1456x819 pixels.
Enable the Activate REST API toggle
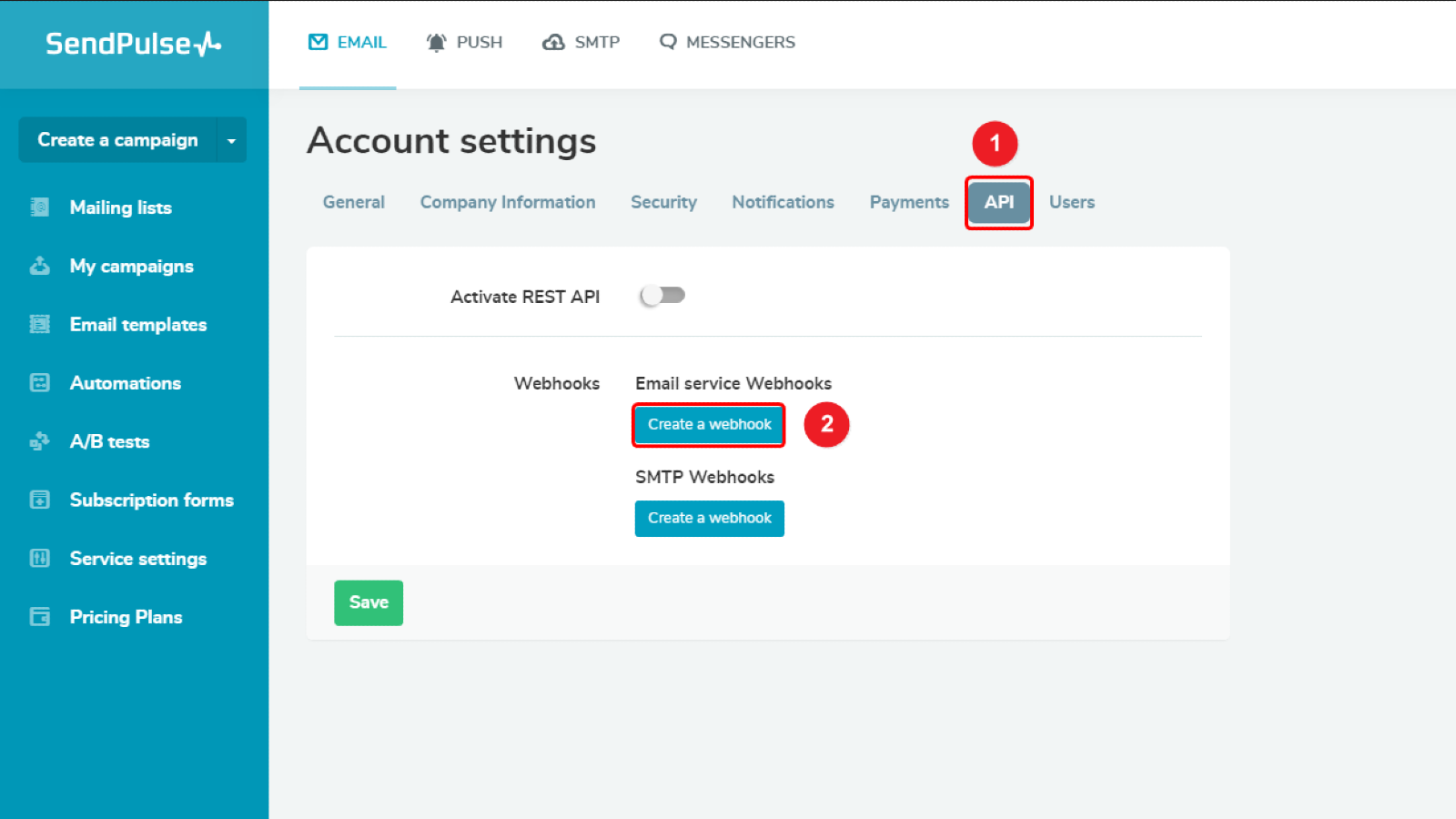pyautogui.click(x=662, y=296)
